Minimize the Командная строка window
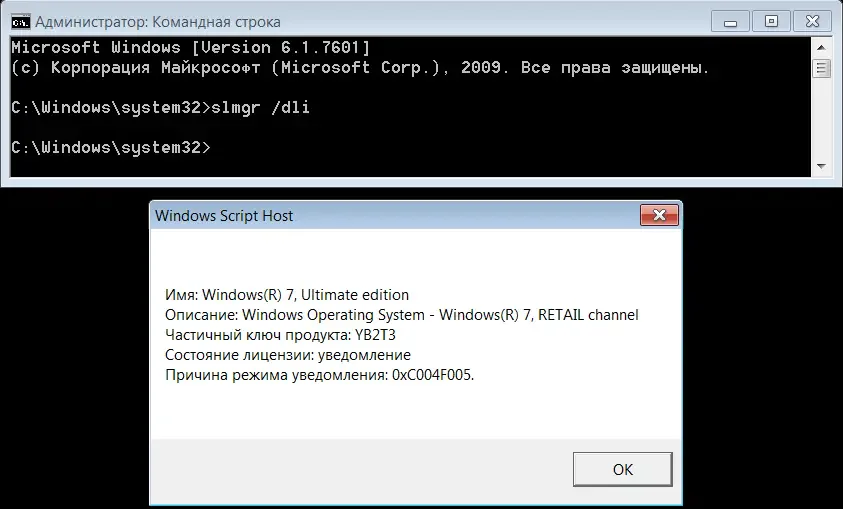Viewport: 843px width, 509px height. [x=730, y=22]
